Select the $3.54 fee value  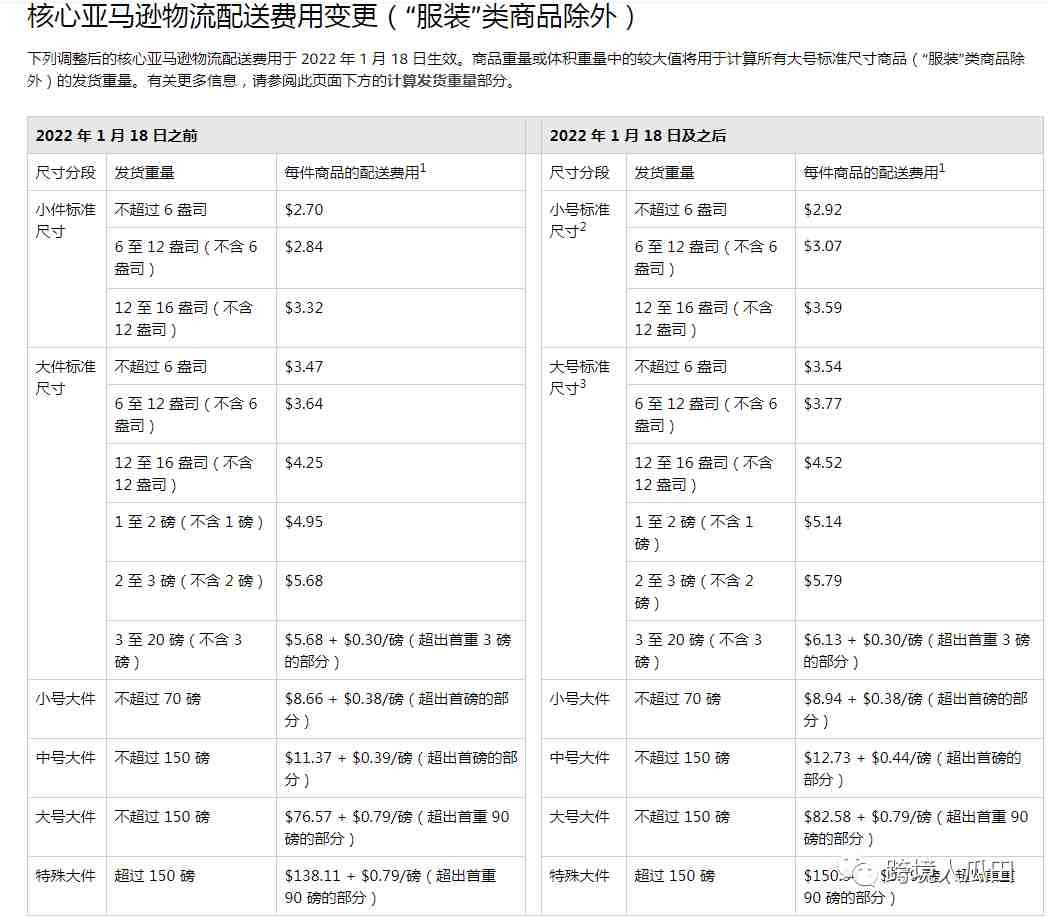click(x=823, y=366)
